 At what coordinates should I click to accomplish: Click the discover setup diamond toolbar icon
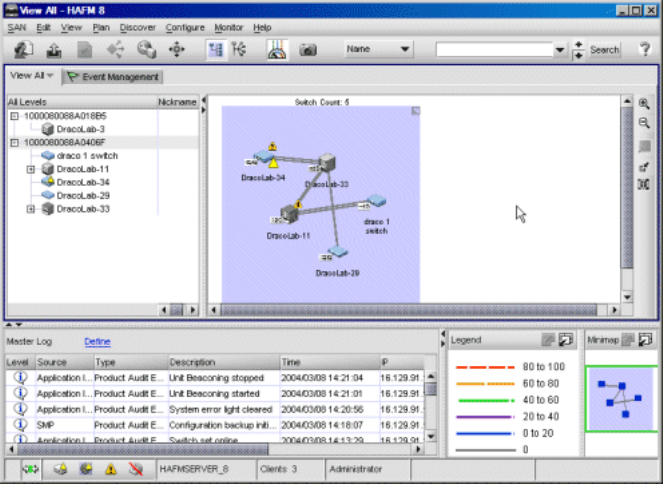coord(115,50)
